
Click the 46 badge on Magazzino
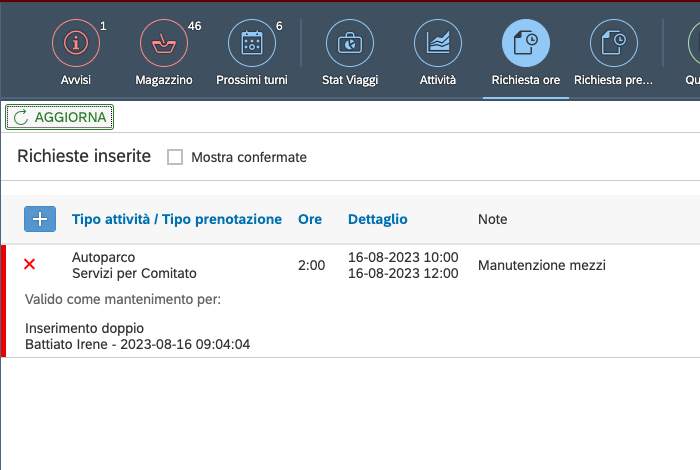[x=194, y=25]
